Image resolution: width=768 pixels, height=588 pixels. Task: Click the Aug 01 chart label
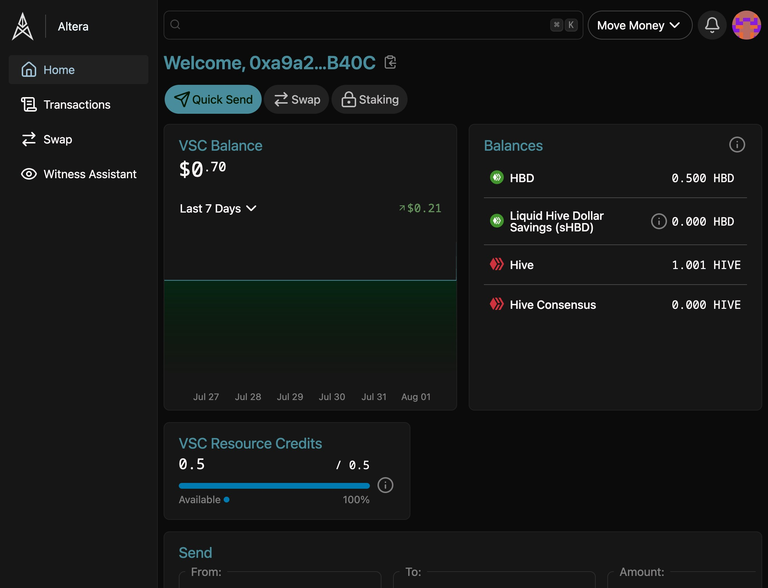click(x=416, y=397)
